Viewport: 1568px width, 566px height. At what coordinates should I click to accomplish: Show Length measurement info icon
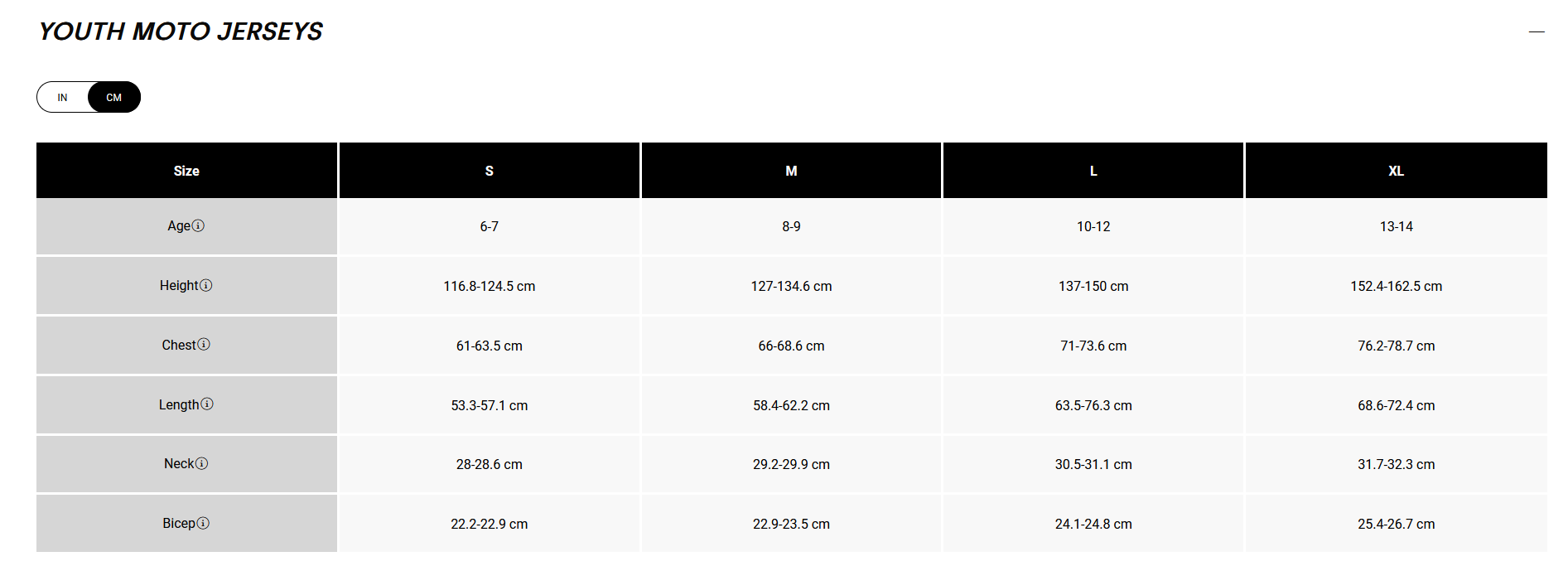point(207,404)
